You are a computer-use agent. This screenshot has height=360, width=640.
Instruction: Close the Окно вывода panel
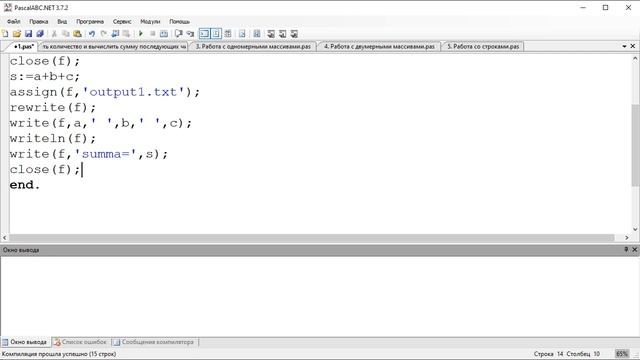click(635, 249)
